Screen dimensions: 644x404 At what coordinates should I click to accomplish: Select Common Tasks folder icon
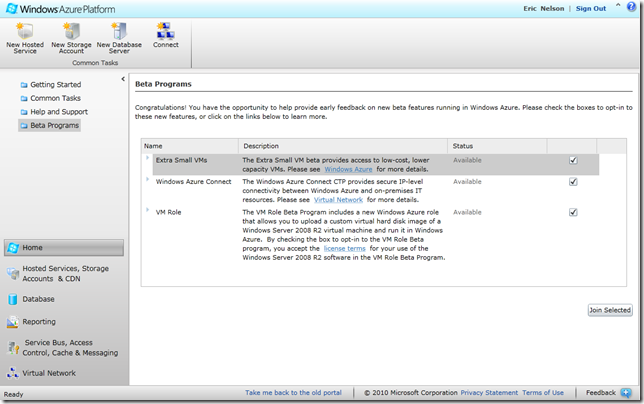24,99
